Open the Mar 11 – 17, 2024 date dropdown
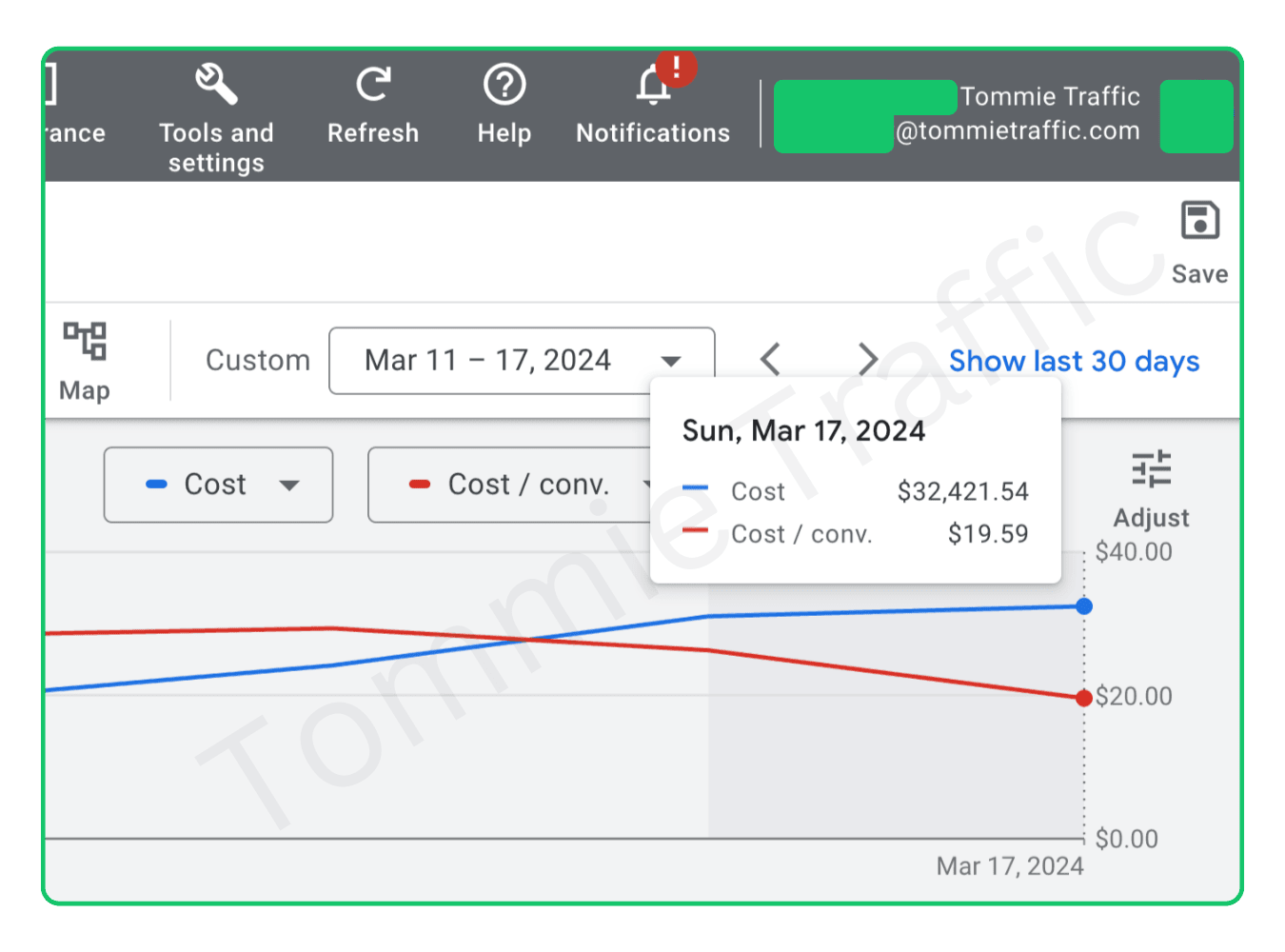 (521, 361)
